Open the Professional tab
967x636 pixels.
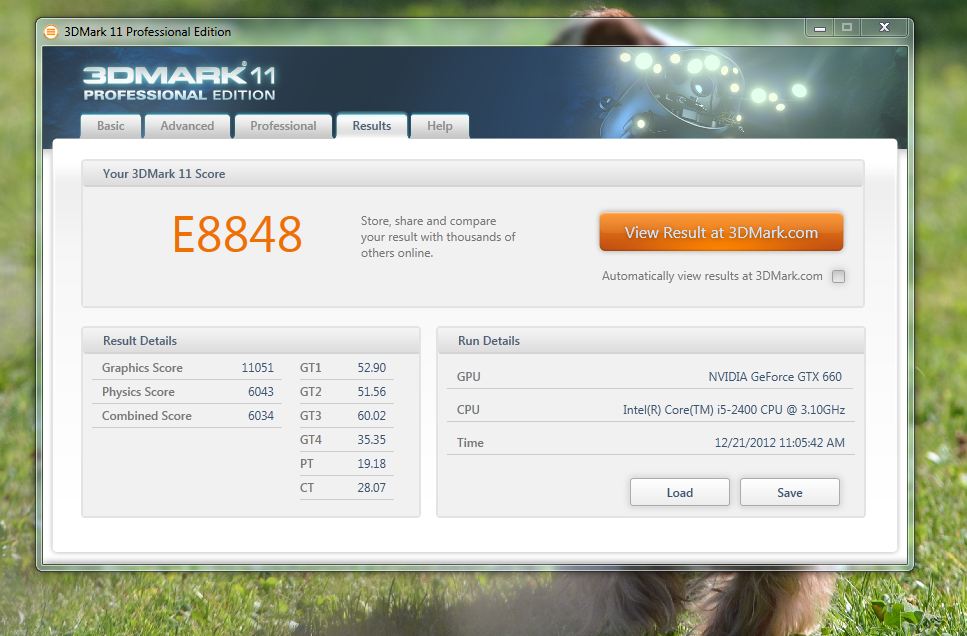pyautogui.click(x=284, y=126)
